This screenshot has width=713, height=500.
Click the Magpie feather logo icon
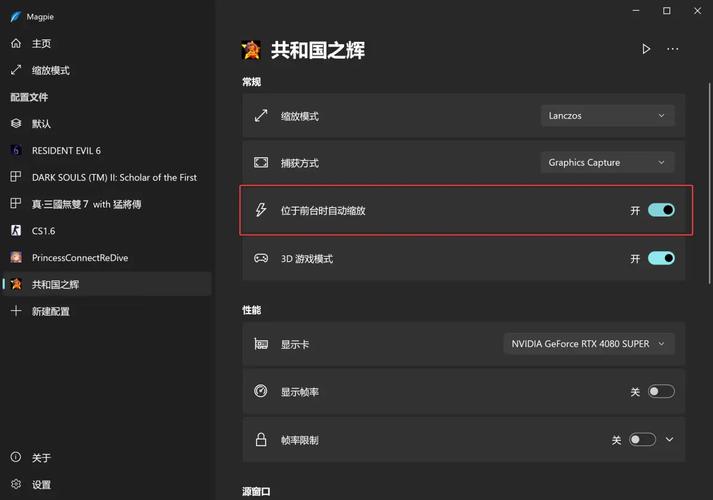pos(16,17)
